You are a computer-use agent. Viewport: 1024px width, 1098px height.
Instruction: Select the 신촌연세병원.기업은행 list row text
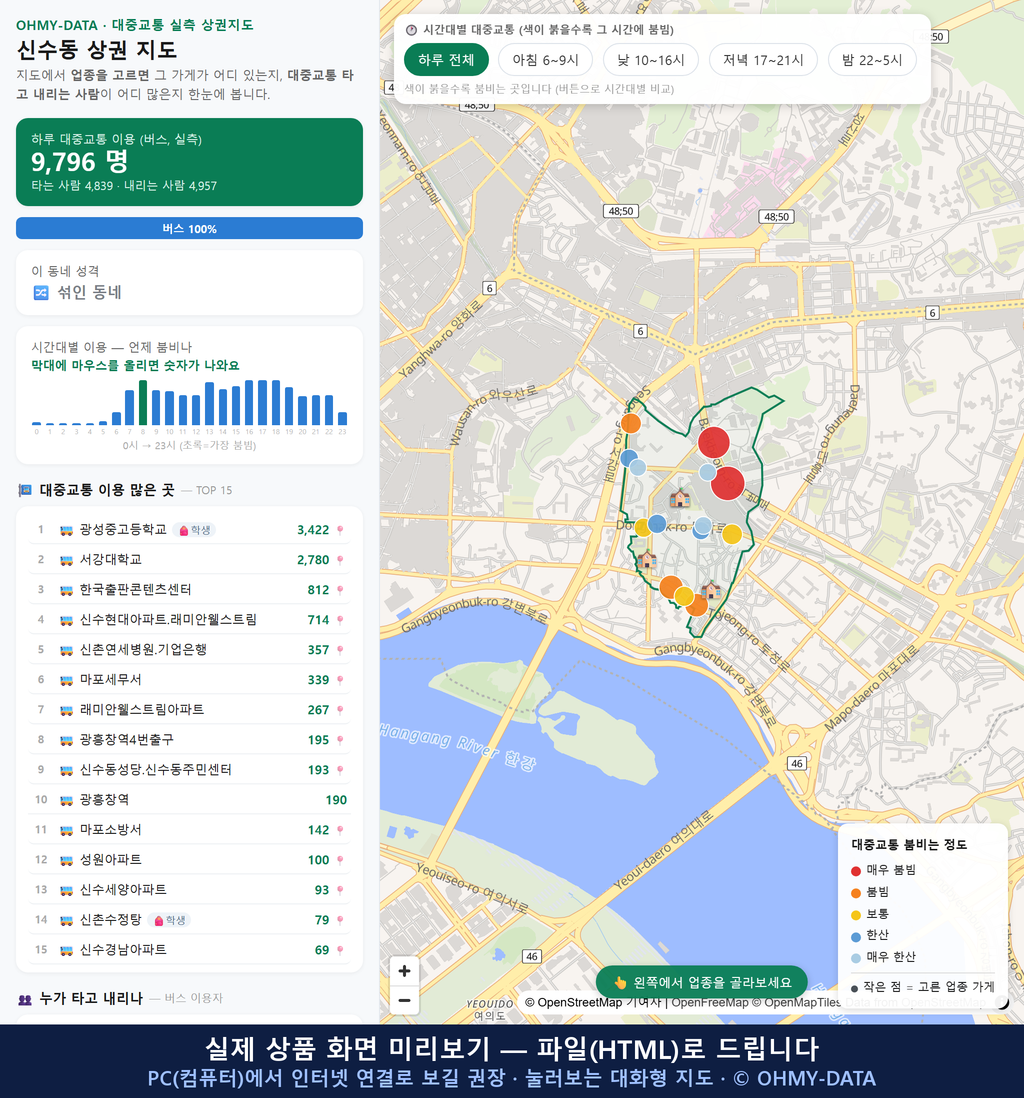coord(143,650)
